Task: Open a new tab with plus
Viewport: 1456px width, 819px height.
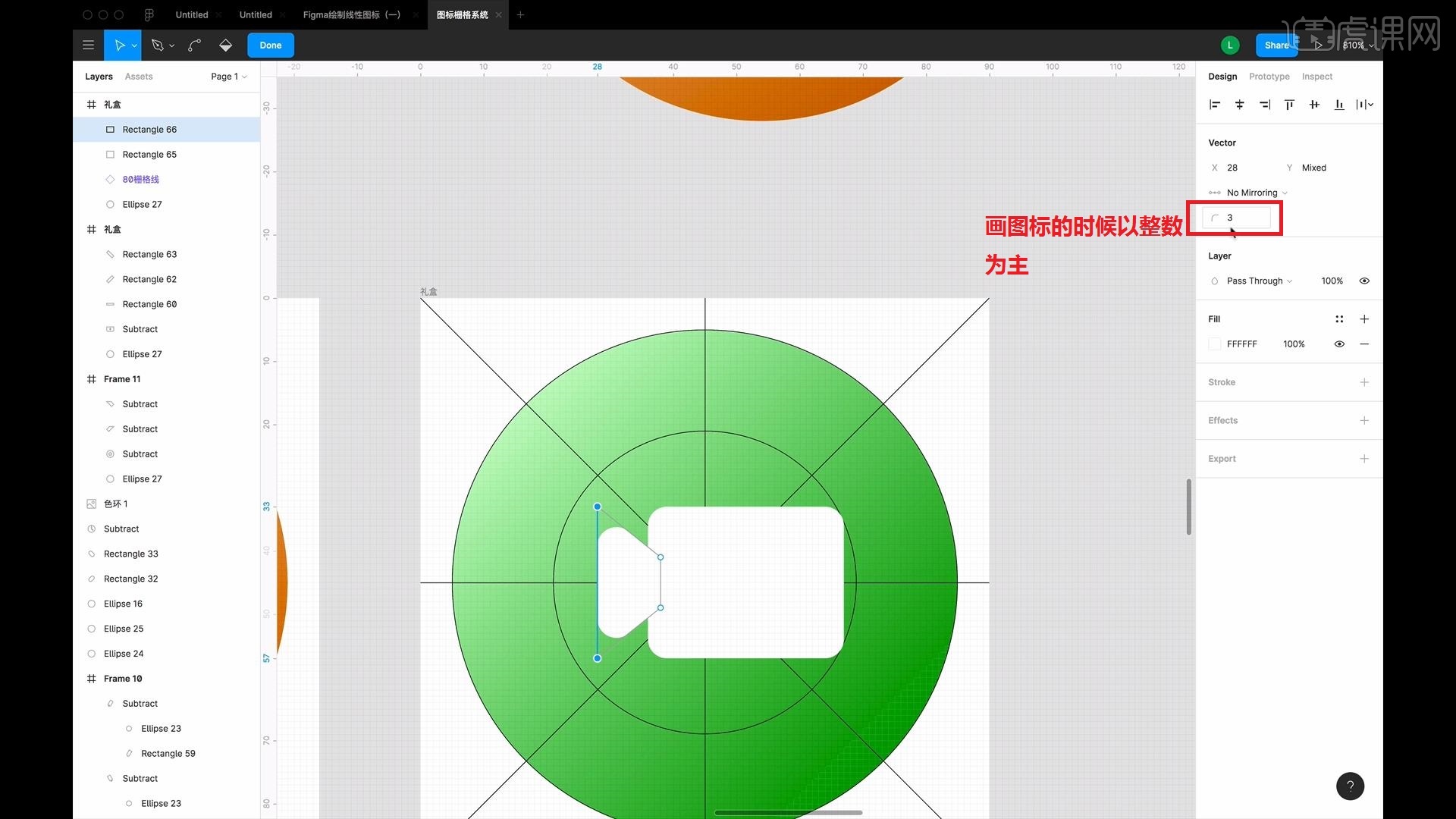Action: click(x=520, y=14)
